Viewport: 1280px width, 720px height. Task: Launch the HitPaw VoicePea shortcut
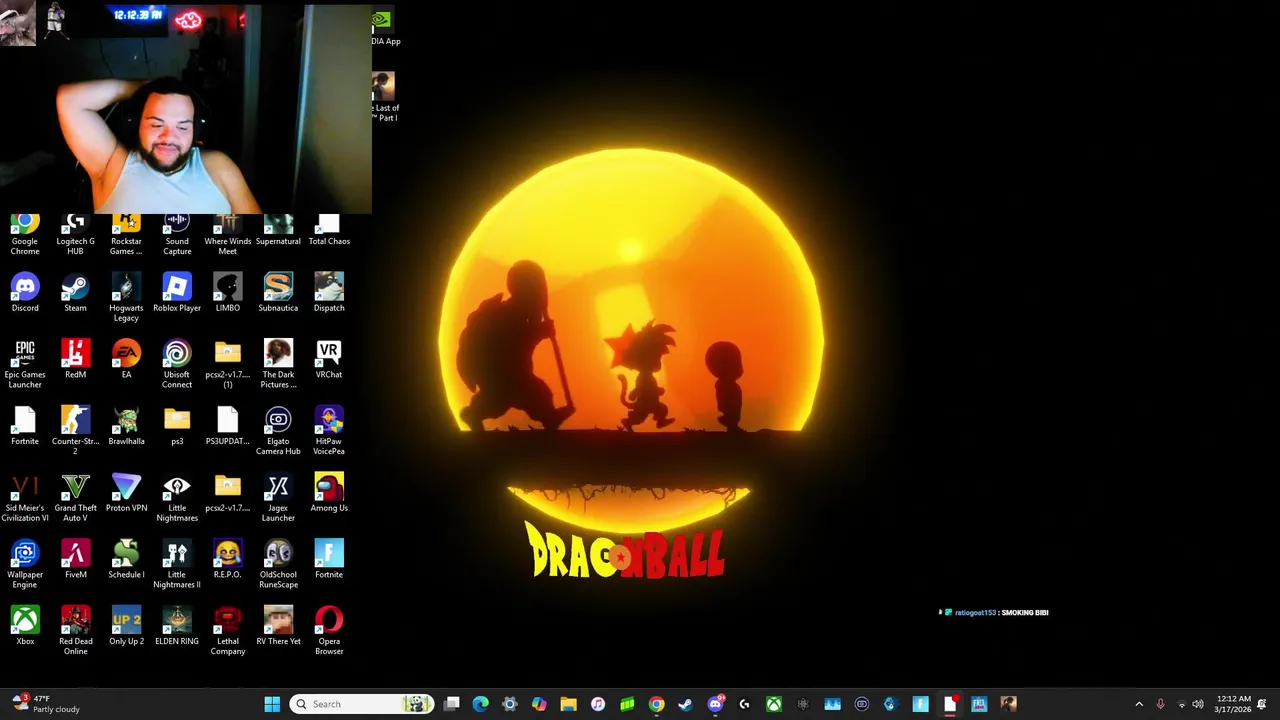click(329, 431)
